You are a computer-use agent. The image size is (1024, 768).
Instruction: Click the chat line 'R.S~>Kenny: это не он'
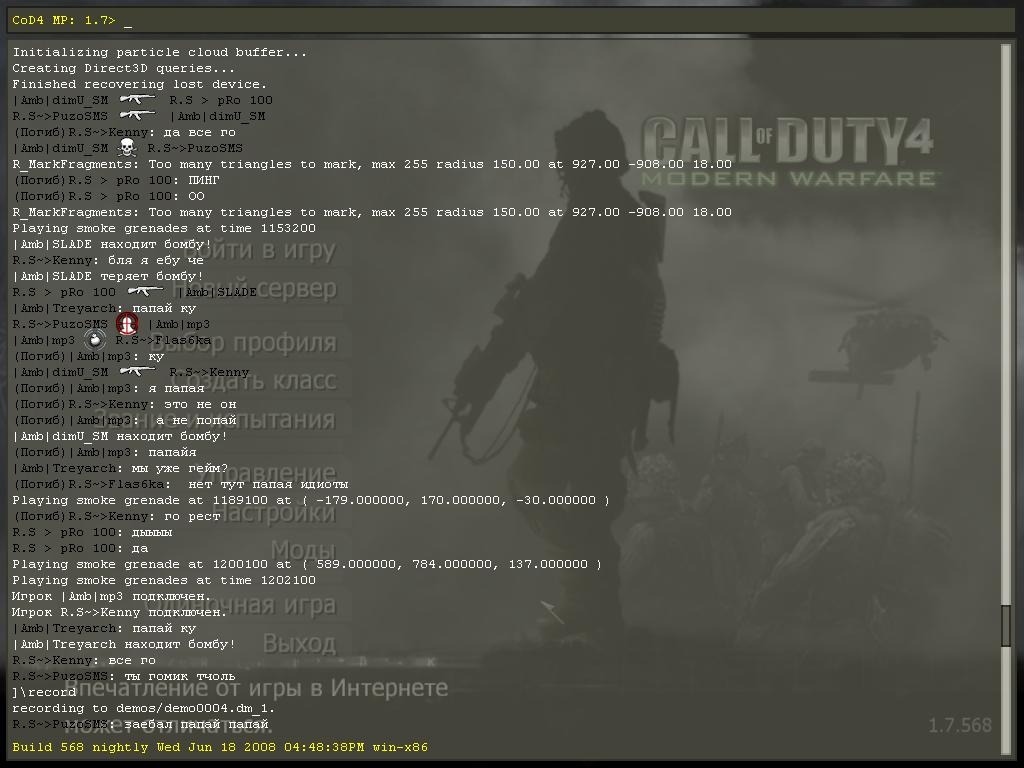coord(124,404)
